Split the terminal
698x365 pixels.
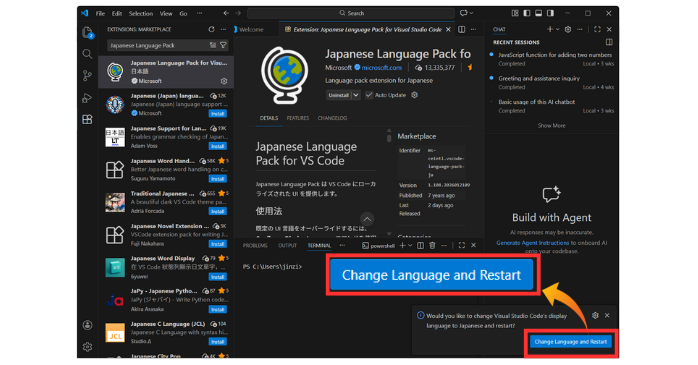(420, 245)
